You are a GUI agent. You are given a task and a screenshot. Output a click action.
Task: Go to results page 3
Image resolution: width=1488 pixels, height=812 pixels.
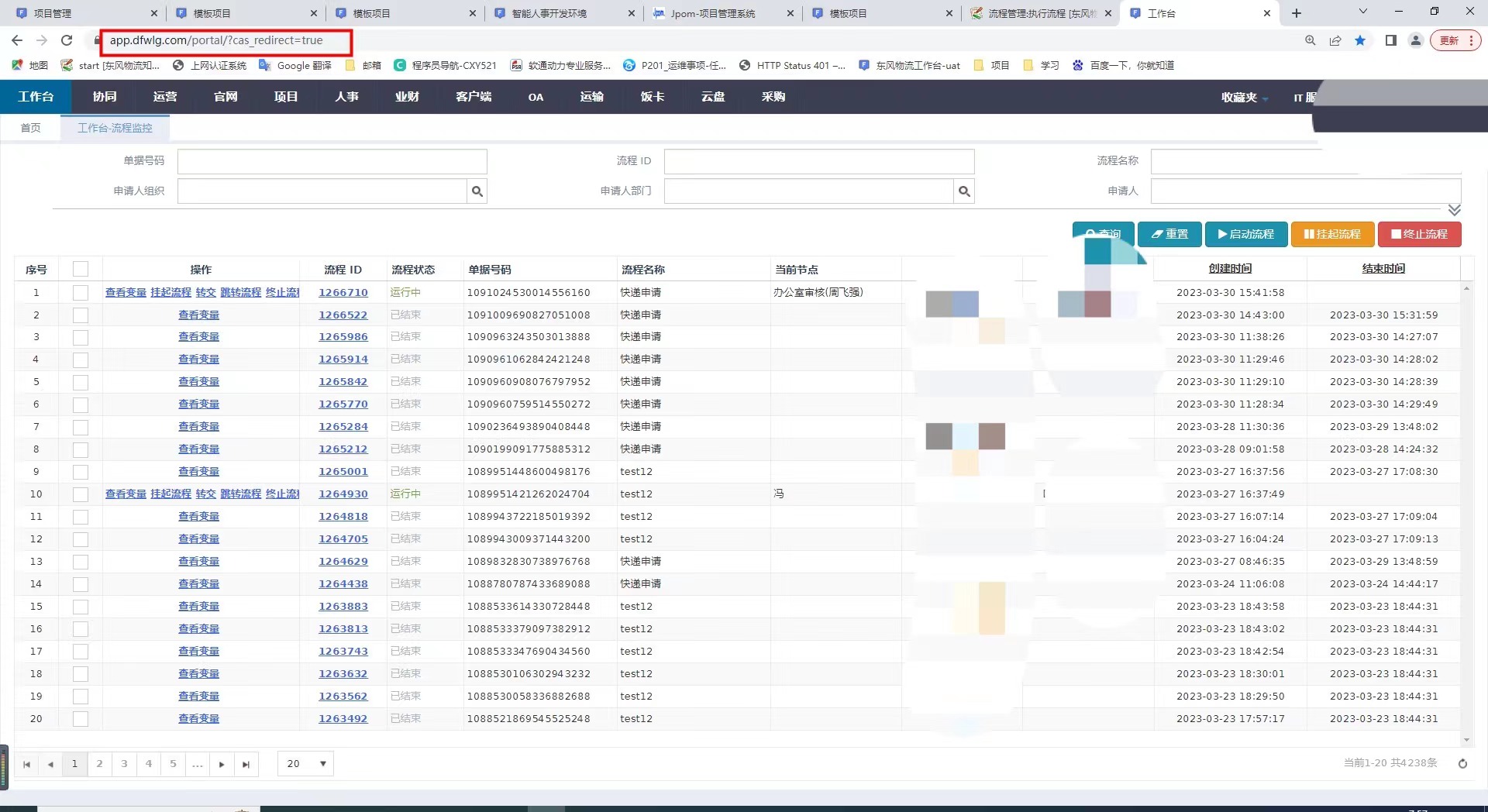[x=124, y=764]
